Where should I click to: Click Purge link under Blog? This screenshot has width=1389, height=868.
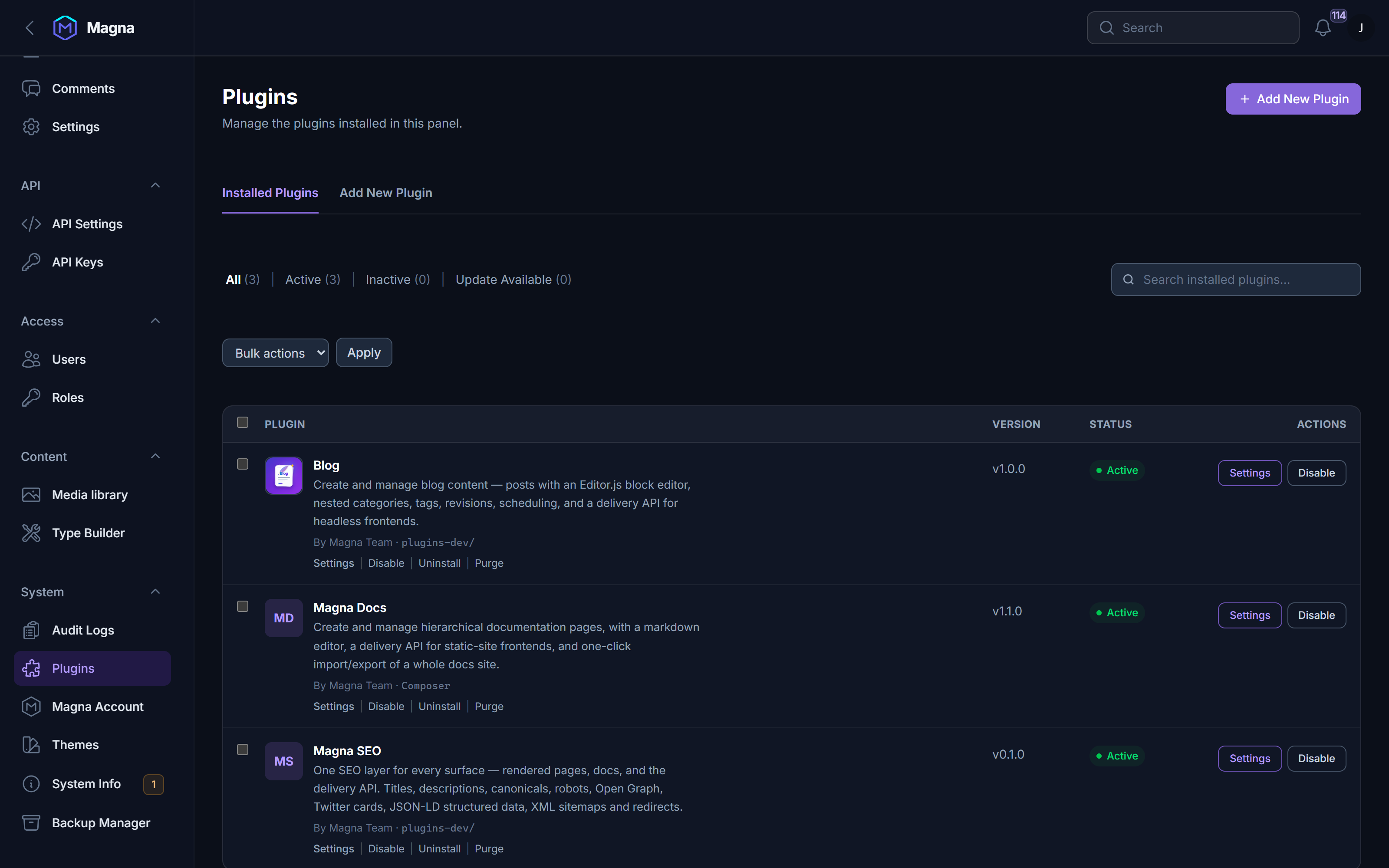(x=489, y=563)
